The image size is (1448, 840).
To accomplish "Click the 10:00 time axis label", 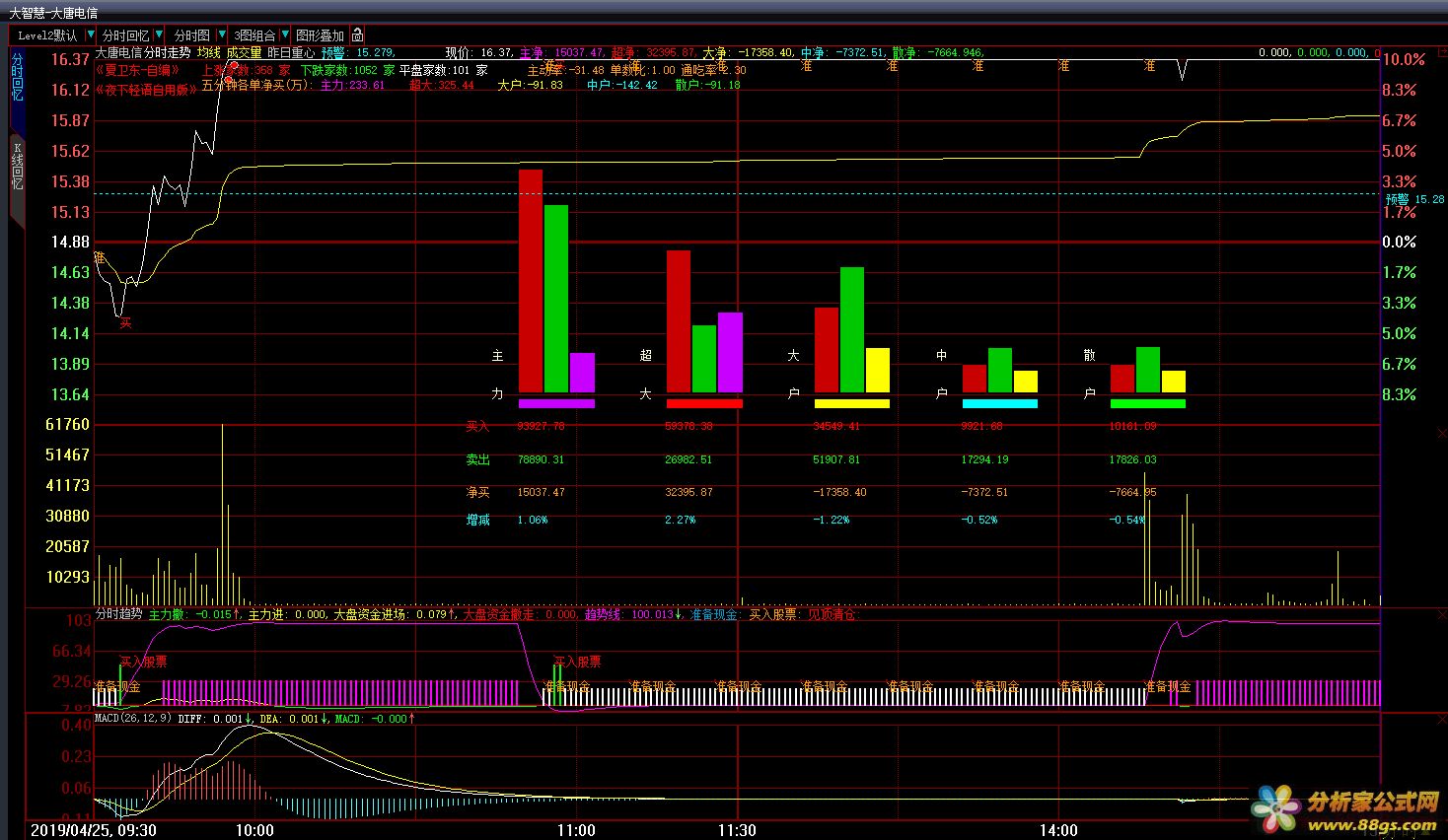I will point(253,831).
